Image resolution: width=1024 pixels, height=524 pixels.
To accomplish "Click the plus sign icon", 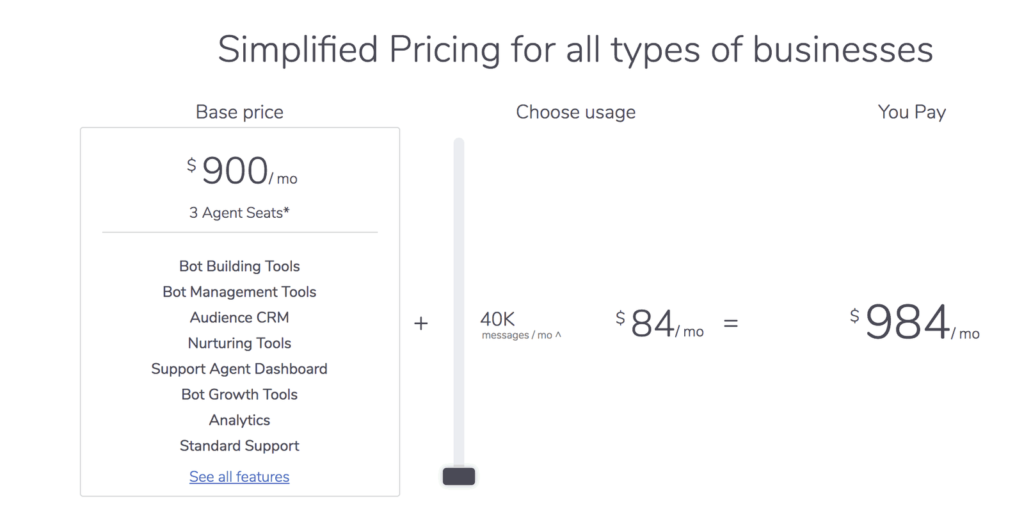I will pos(421,323).
